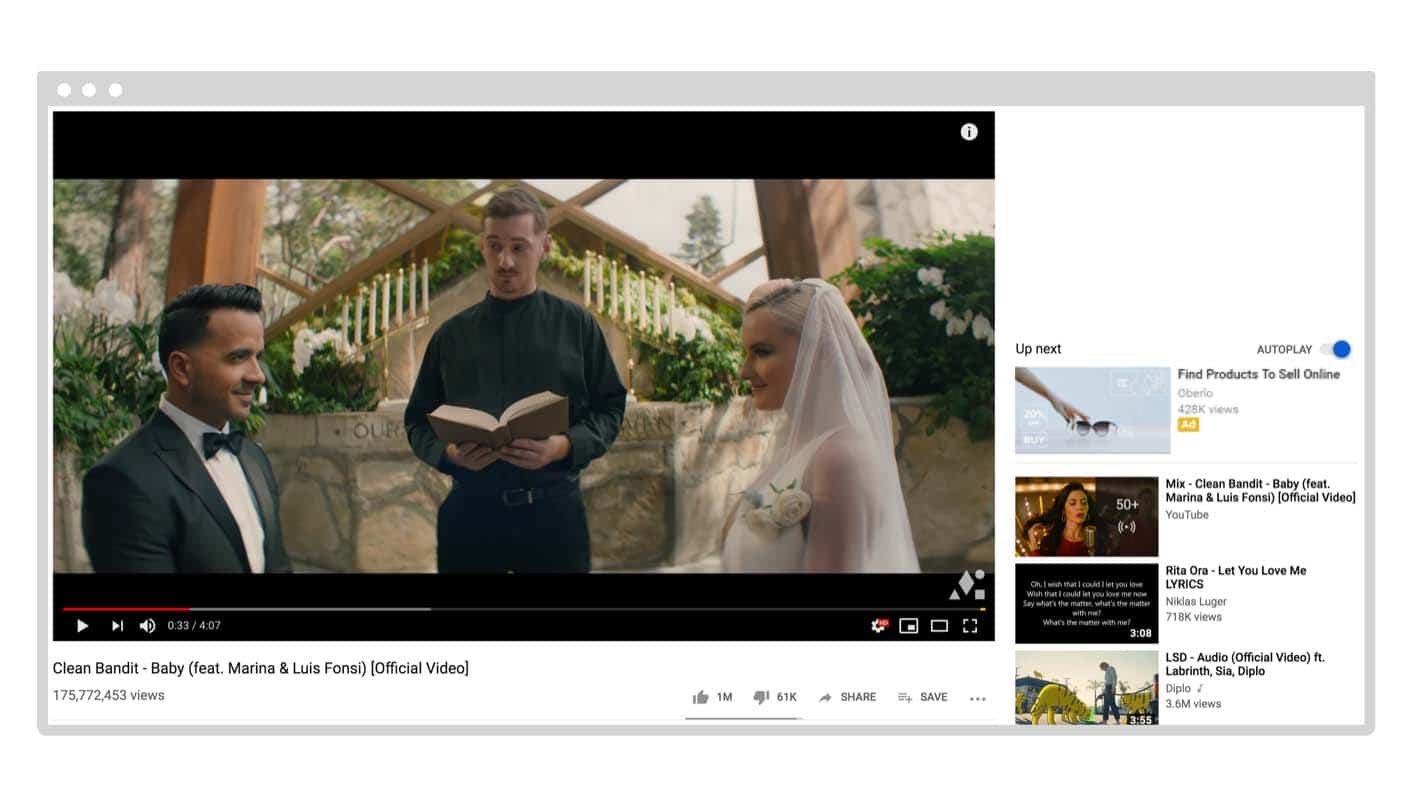Viewport: 1413px width, 807px height.
Task: Like the video with thumbs up
Action: pos(701,697)
